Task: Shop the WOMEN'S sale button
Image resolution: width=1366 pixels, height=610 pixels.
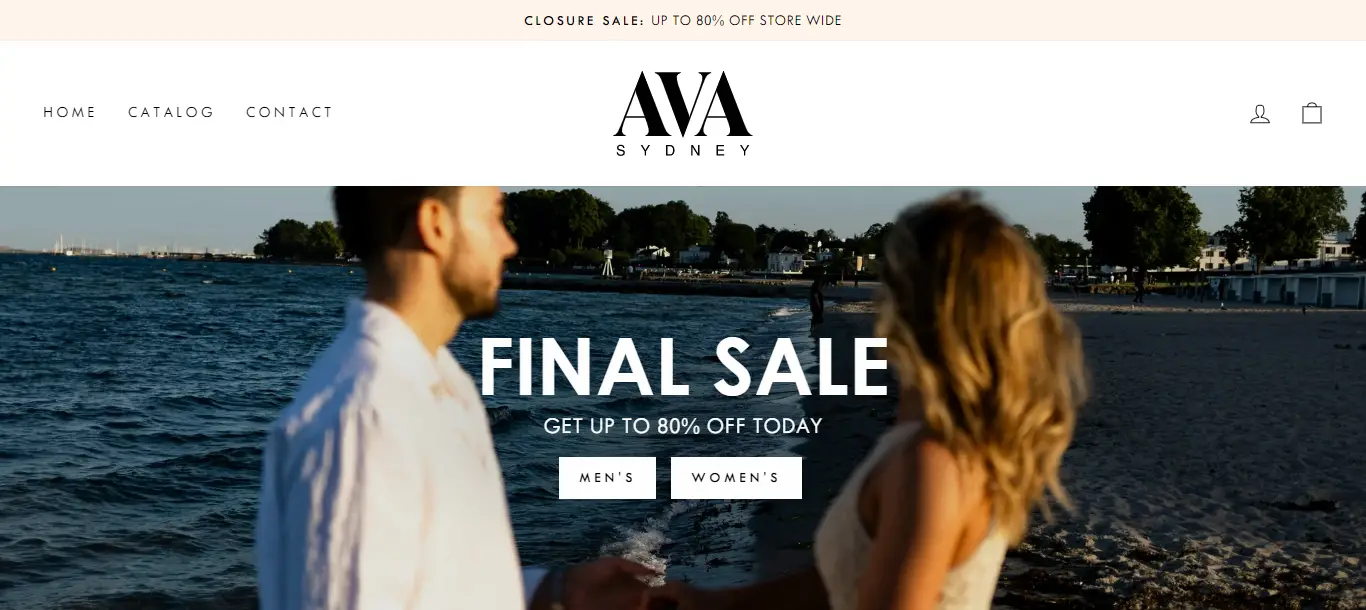Action: pyautogui.click(x=736, y=478)
